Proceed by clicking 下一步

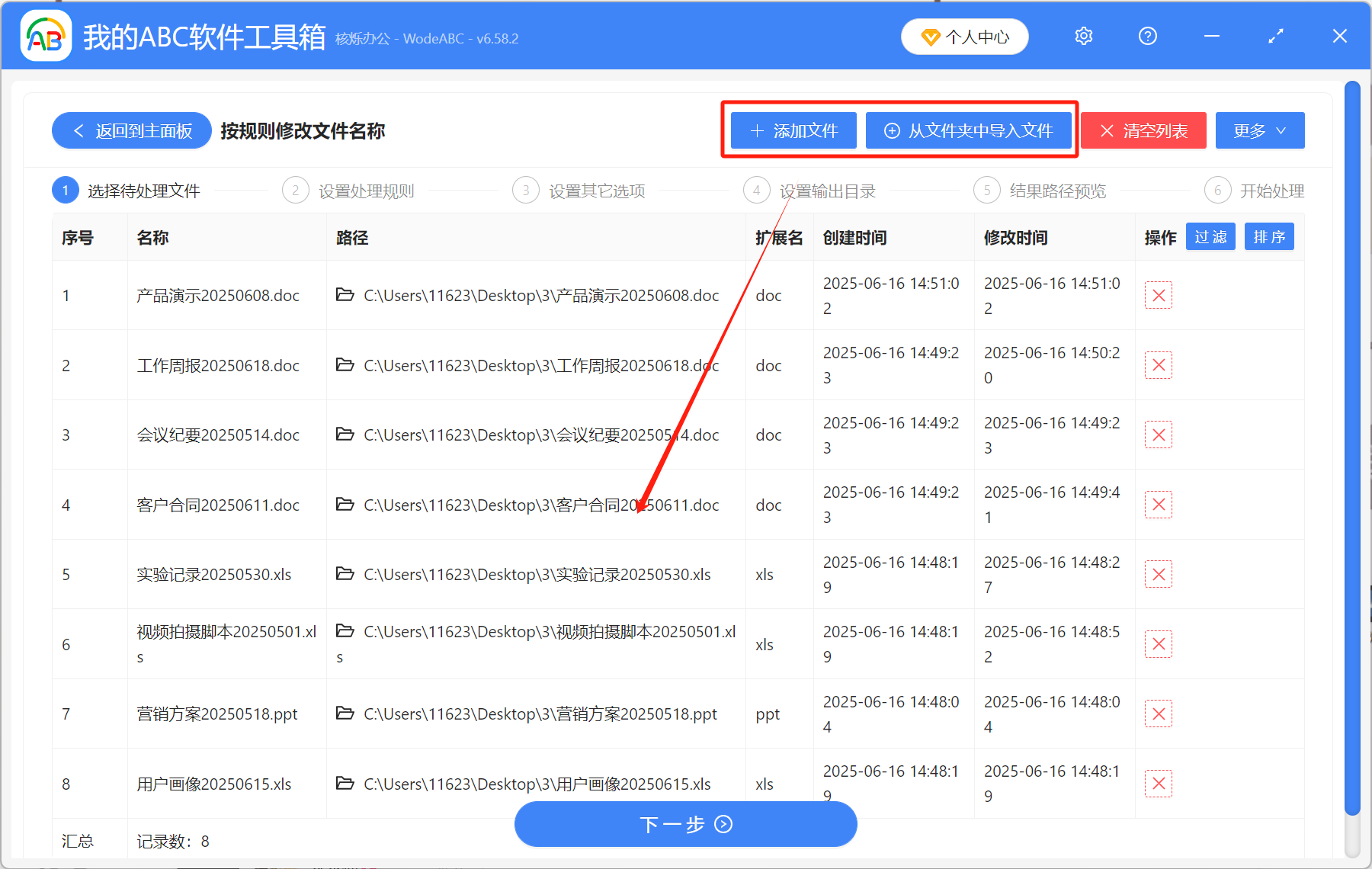click(685, 824)
